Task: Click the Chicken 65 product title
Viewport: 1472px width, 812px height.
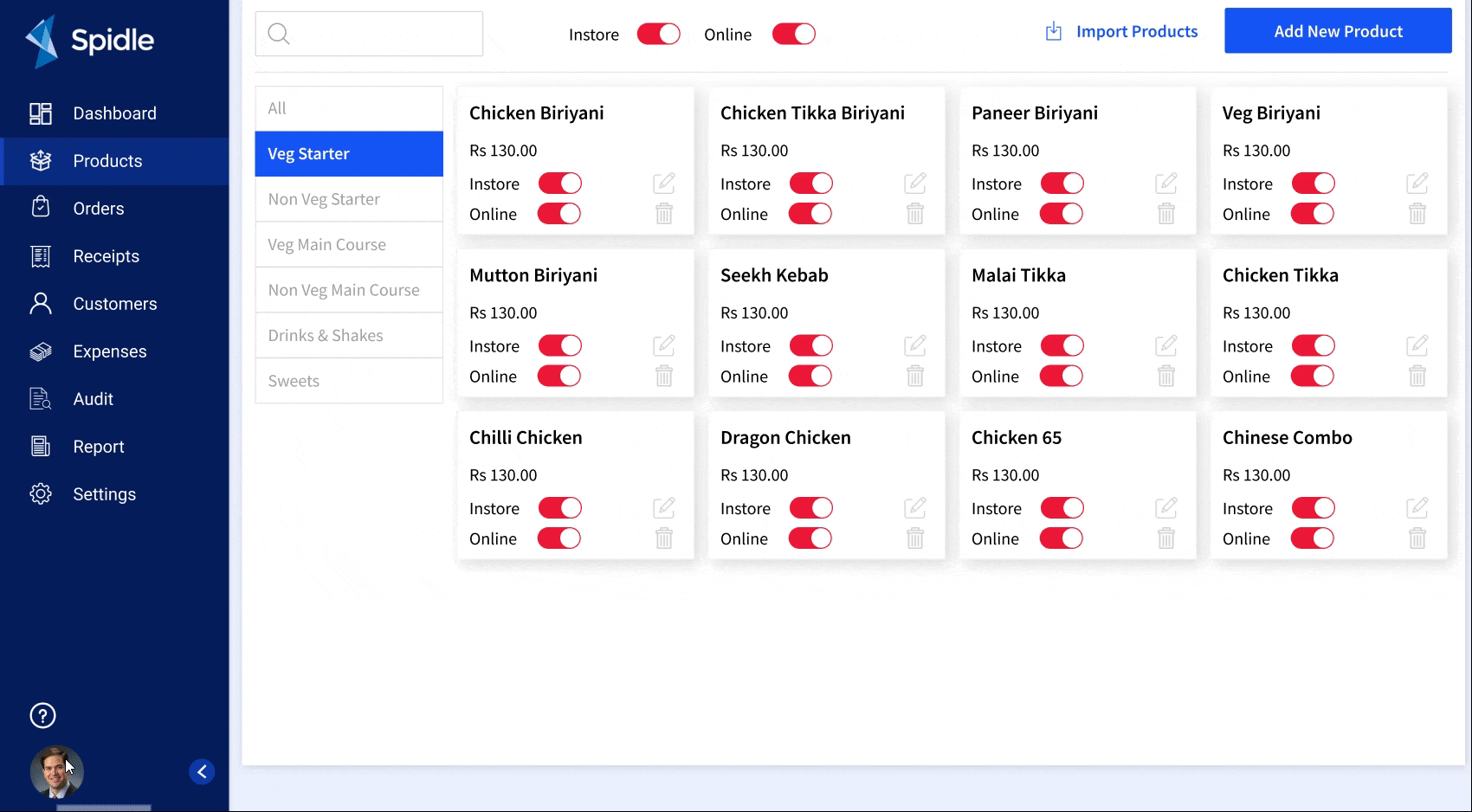Action: (x=1017, y=438)
